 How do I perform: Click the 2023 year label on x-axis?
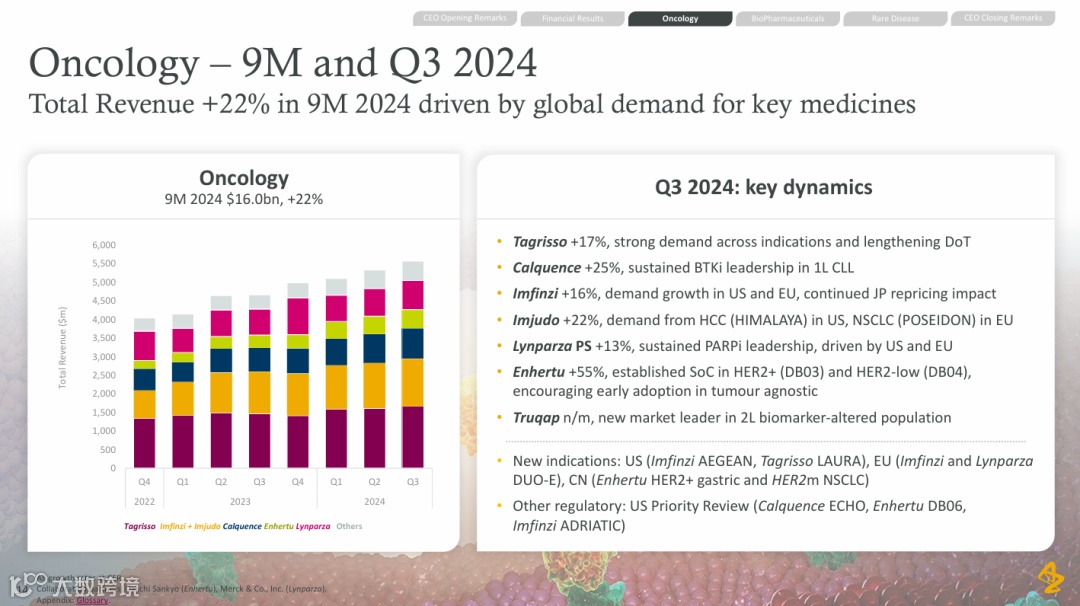[240, 501]
